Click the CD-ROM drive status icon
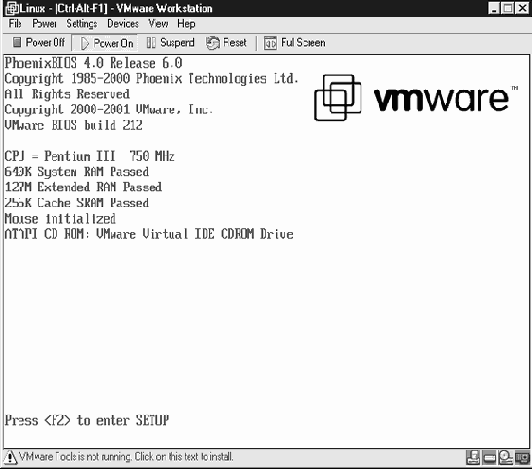532x469 pixels. (505, 457)
